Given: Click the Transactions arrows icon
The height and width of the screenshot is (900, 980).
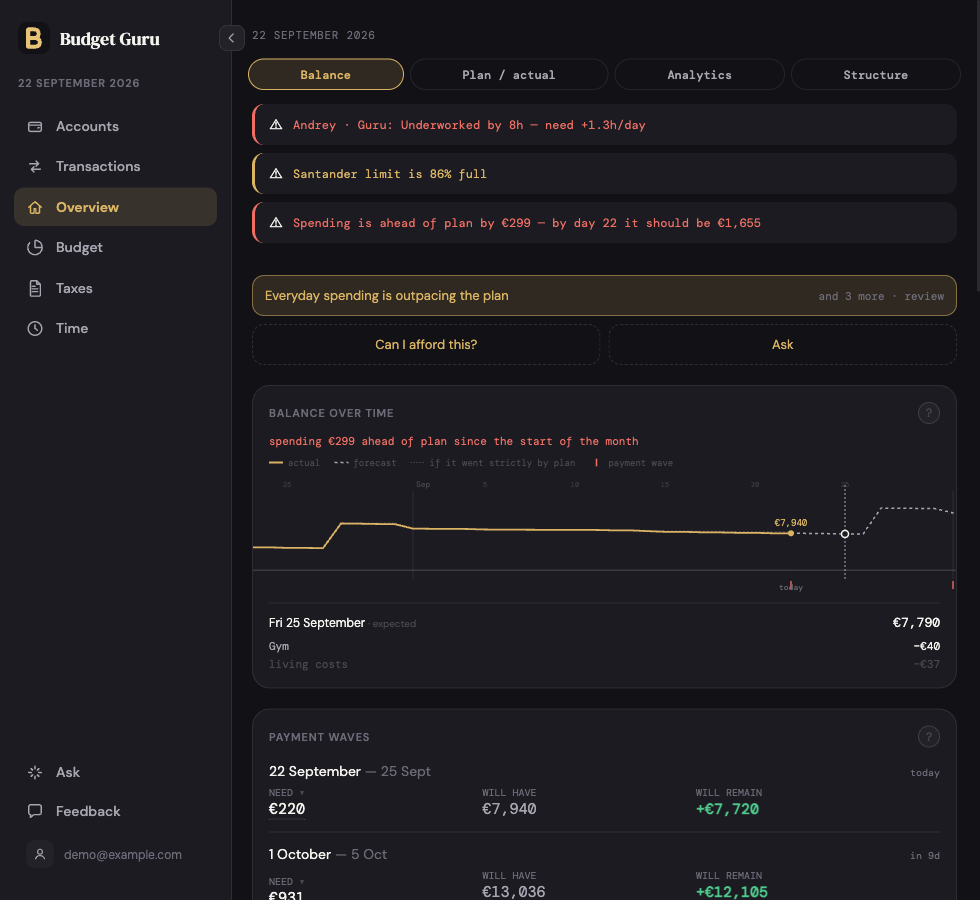Looking at the screenshot, I should click(35, 166).
